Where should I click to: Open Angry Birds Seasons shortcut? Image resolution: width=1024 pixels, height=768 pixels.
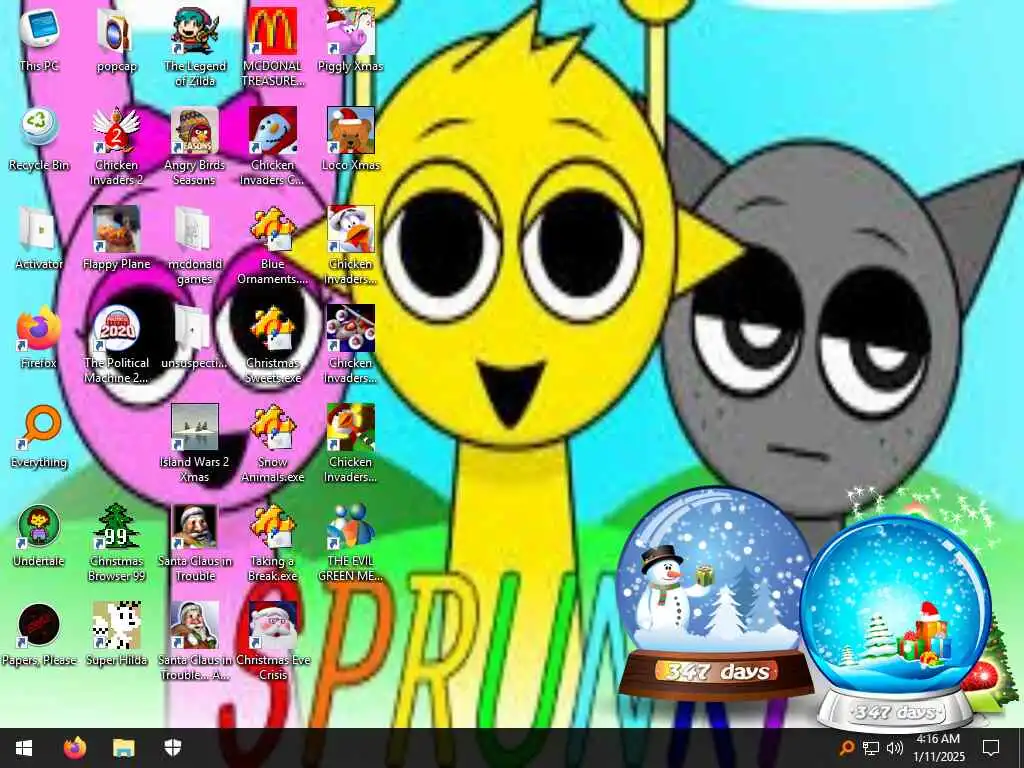coord(195,145)
